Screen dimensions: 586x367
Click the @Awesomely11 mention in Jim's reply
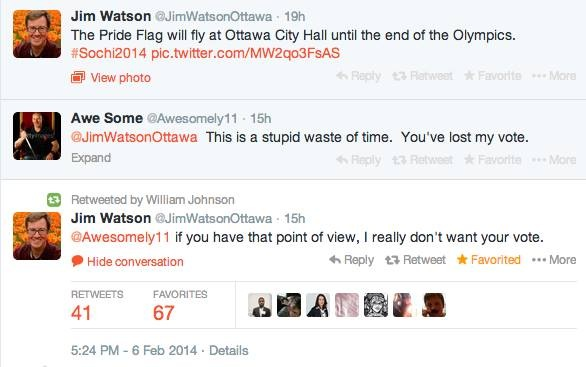click(x=120, y=237)
